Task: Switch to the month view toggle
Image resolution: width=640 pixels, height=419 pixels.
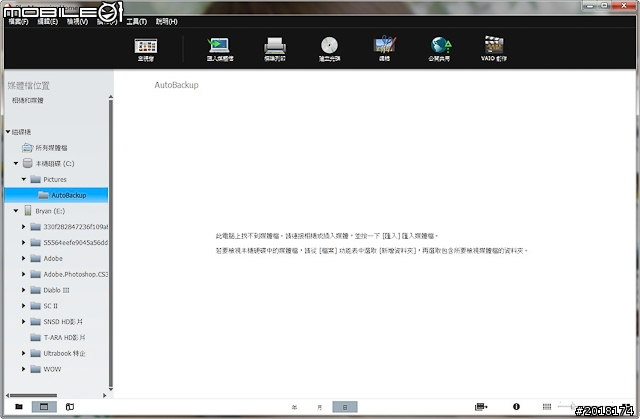Action: pos(319,407)
